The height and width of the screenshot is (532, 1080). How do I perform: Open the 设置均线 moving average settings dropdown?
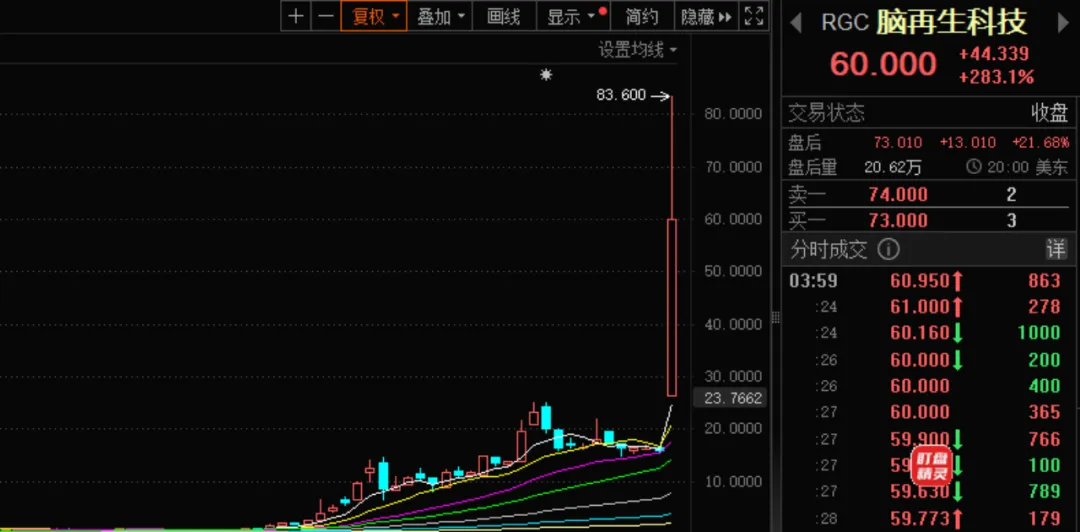click(637, 49)
